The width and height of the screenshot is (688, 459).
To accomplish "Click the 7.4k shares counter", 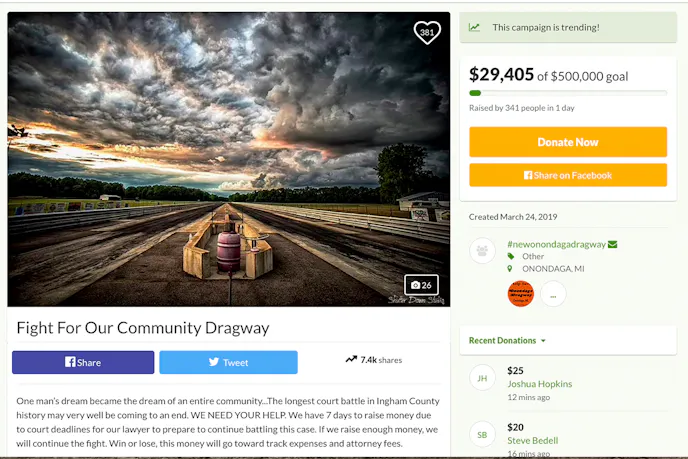I will tap(373, 360).
